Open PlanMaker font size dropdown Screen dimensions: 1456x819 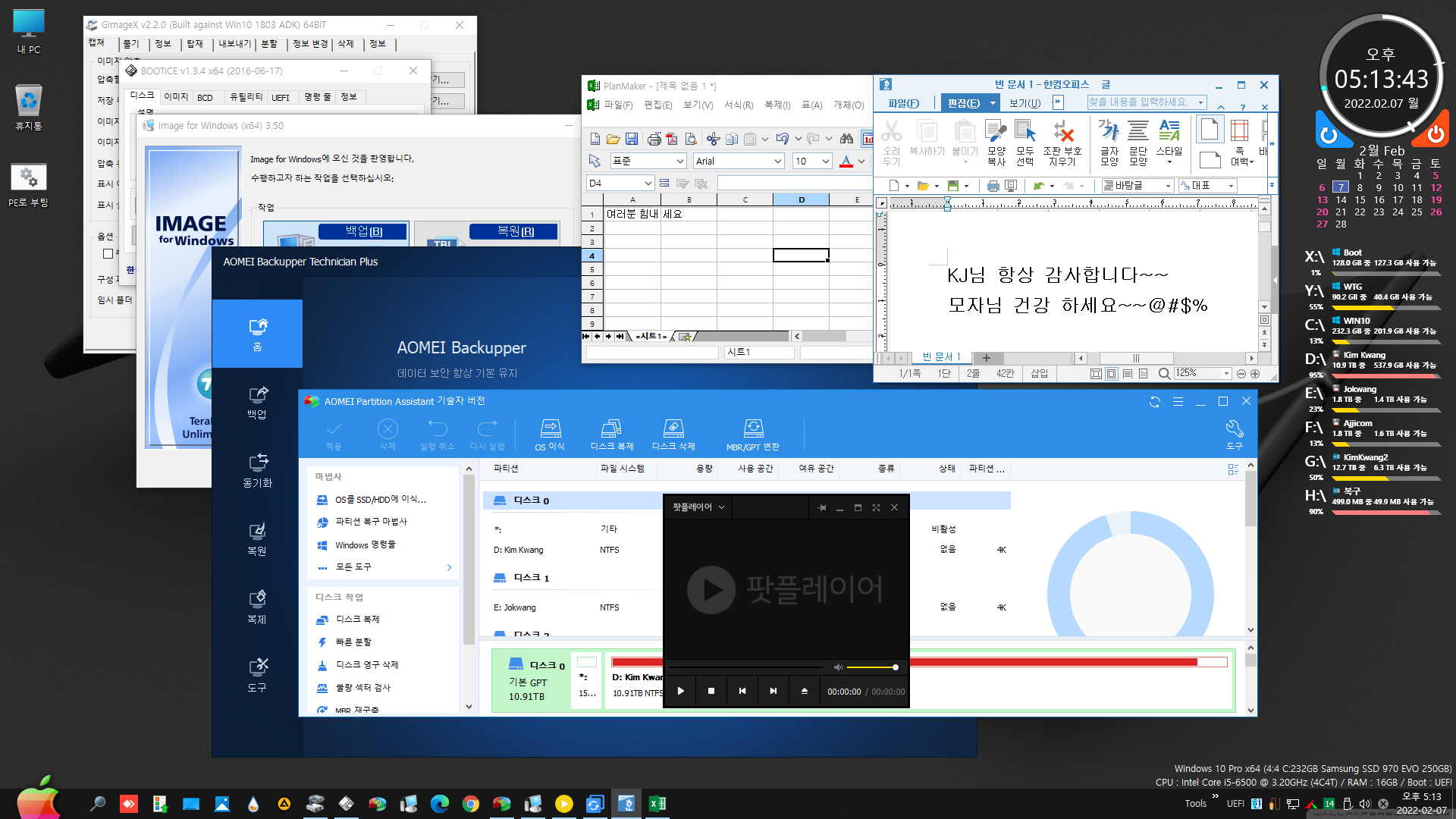pyautogui.click(x=826, y=161)
